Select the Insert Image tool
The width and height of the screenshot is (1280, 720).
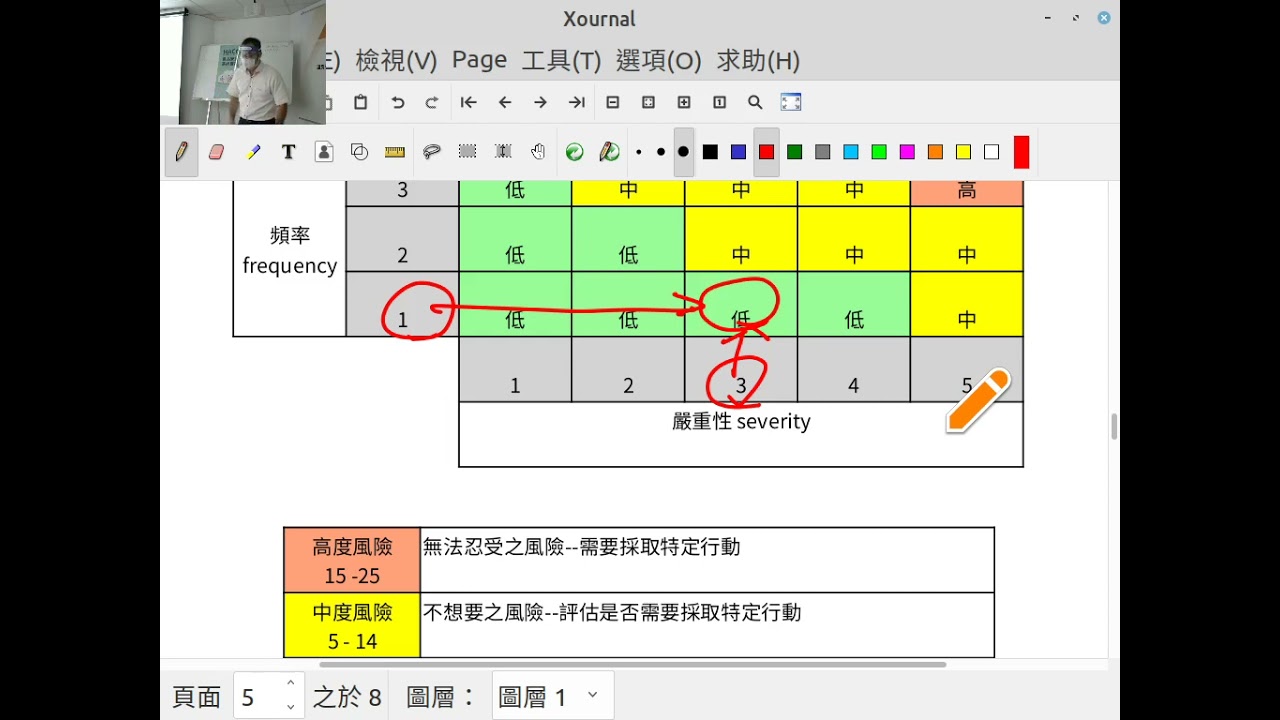[324, 152]
